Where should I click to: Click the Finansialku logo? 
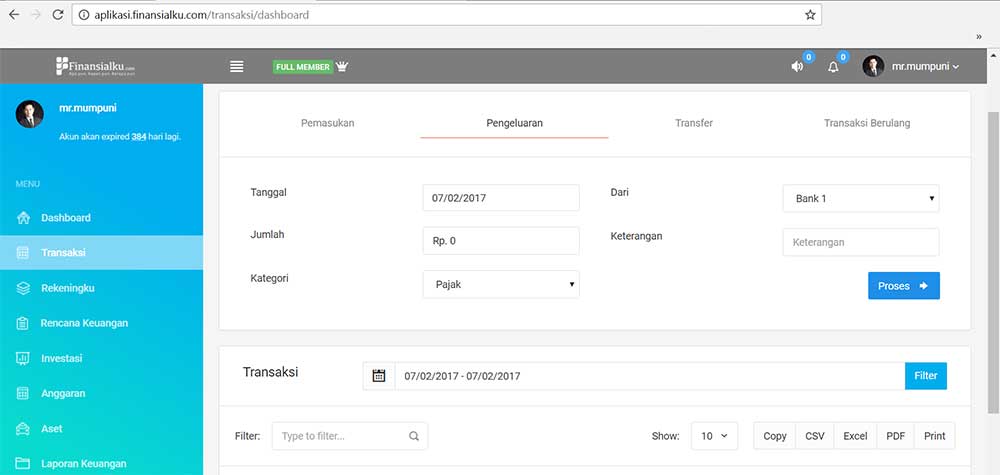96,66
